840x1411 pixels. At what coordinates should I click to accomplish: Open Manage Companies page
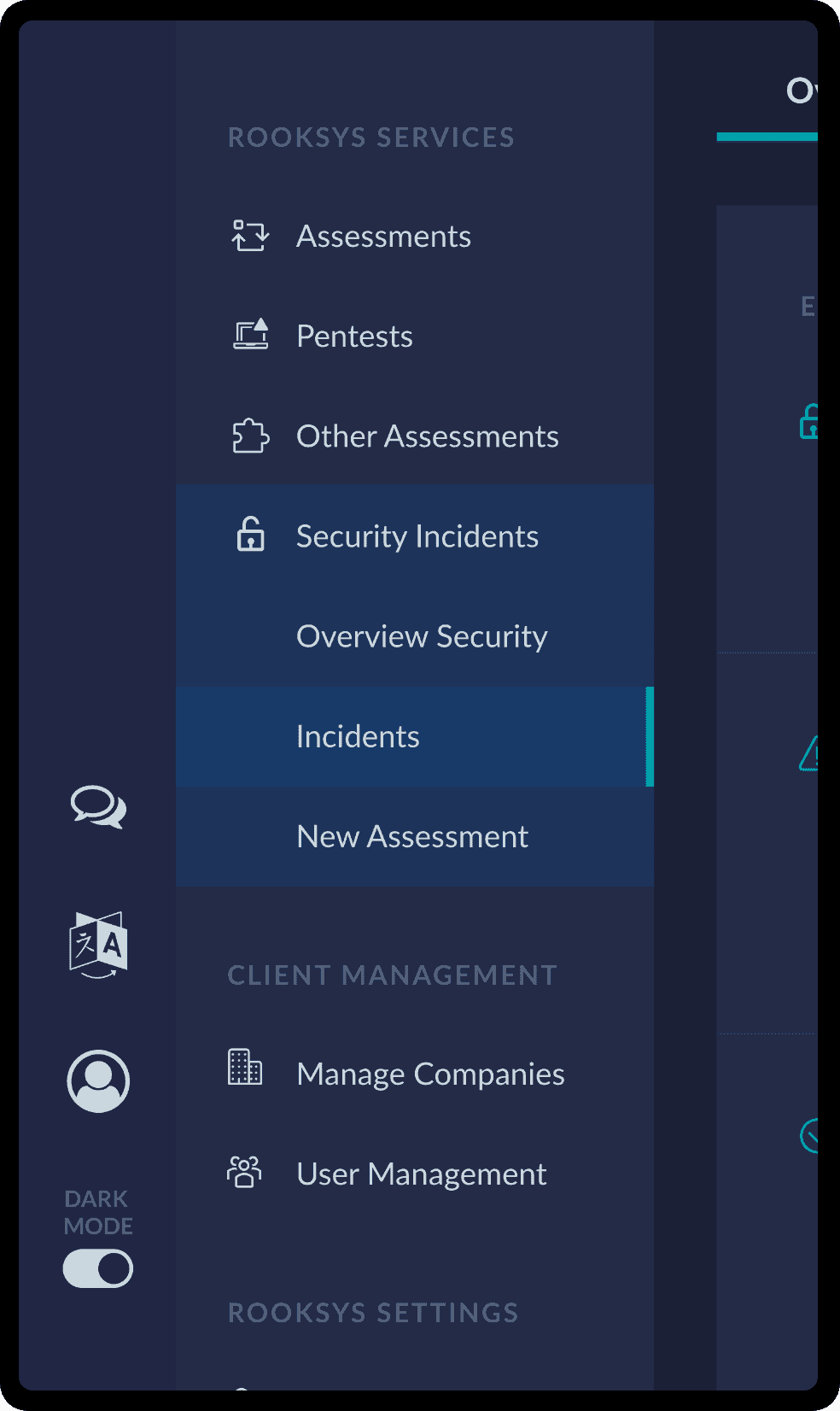point(430,1074)
